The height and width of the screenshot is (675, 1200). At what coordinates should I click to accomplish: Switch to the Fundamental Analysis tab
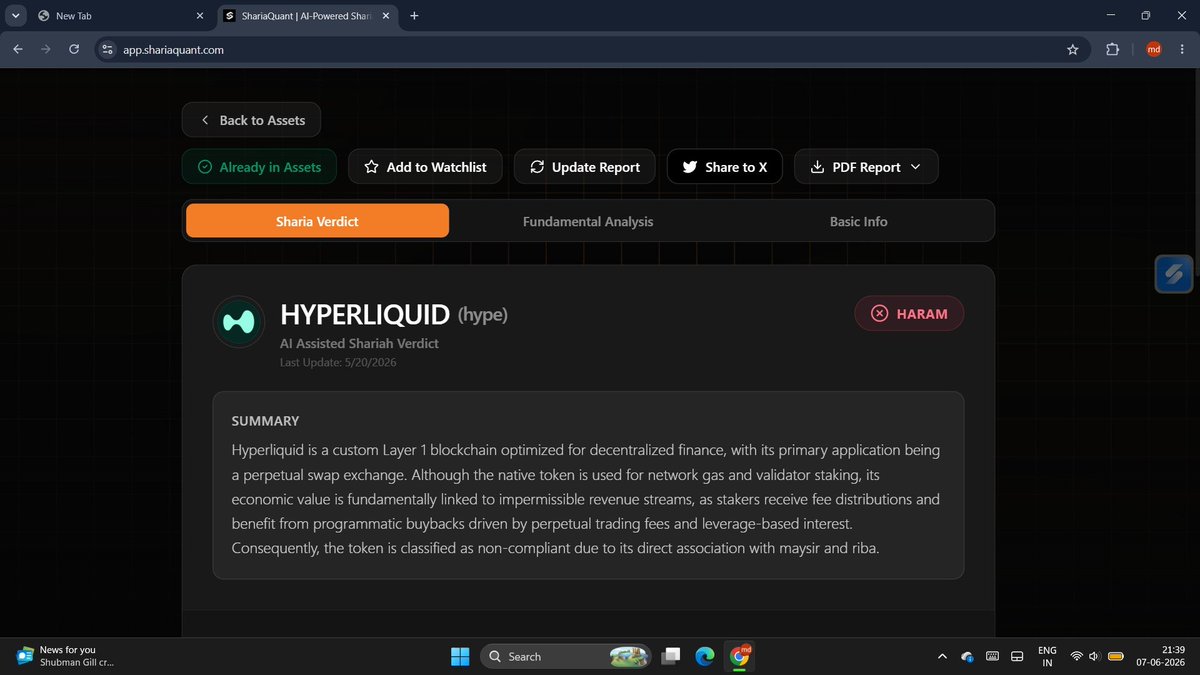(x=588, y=221)
